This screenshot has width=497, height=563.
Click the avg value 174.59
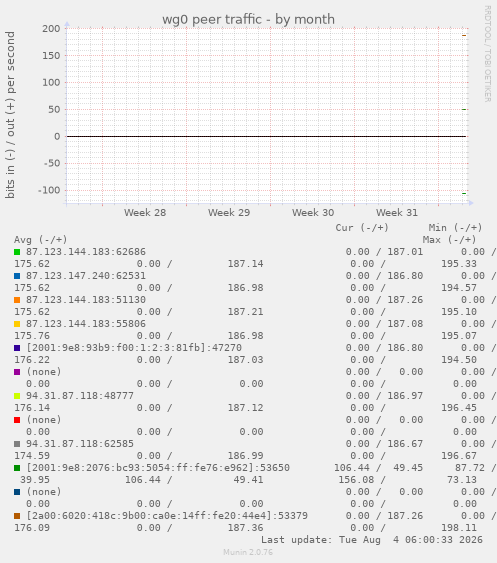(x=32, y=456)
